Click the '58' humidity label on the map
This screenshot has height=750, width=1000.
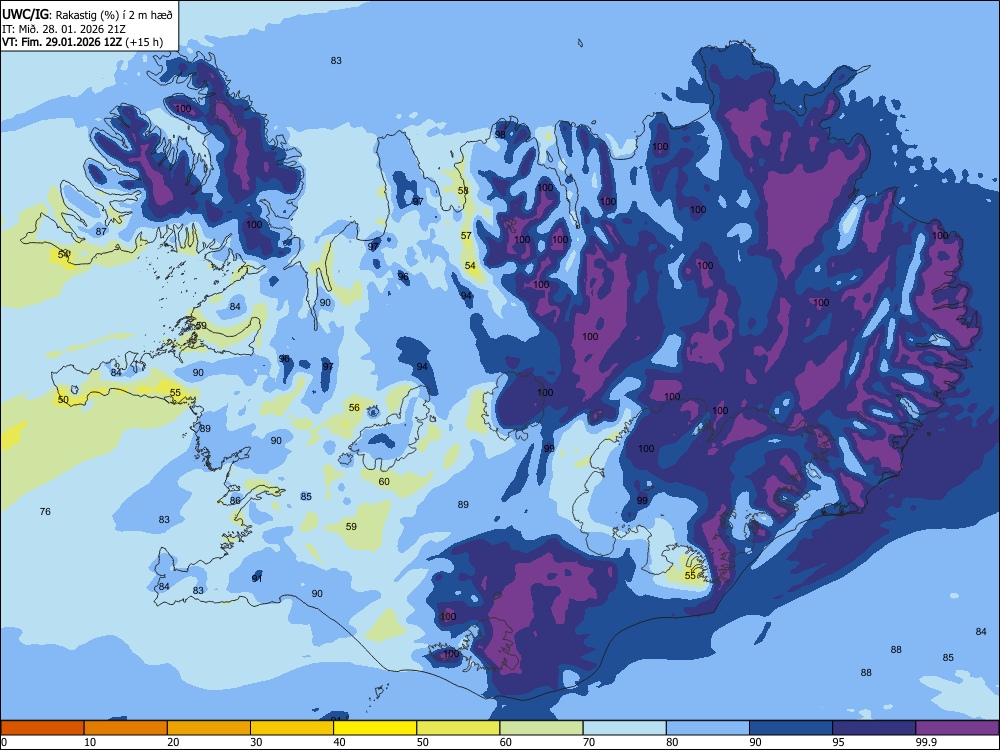463,190
